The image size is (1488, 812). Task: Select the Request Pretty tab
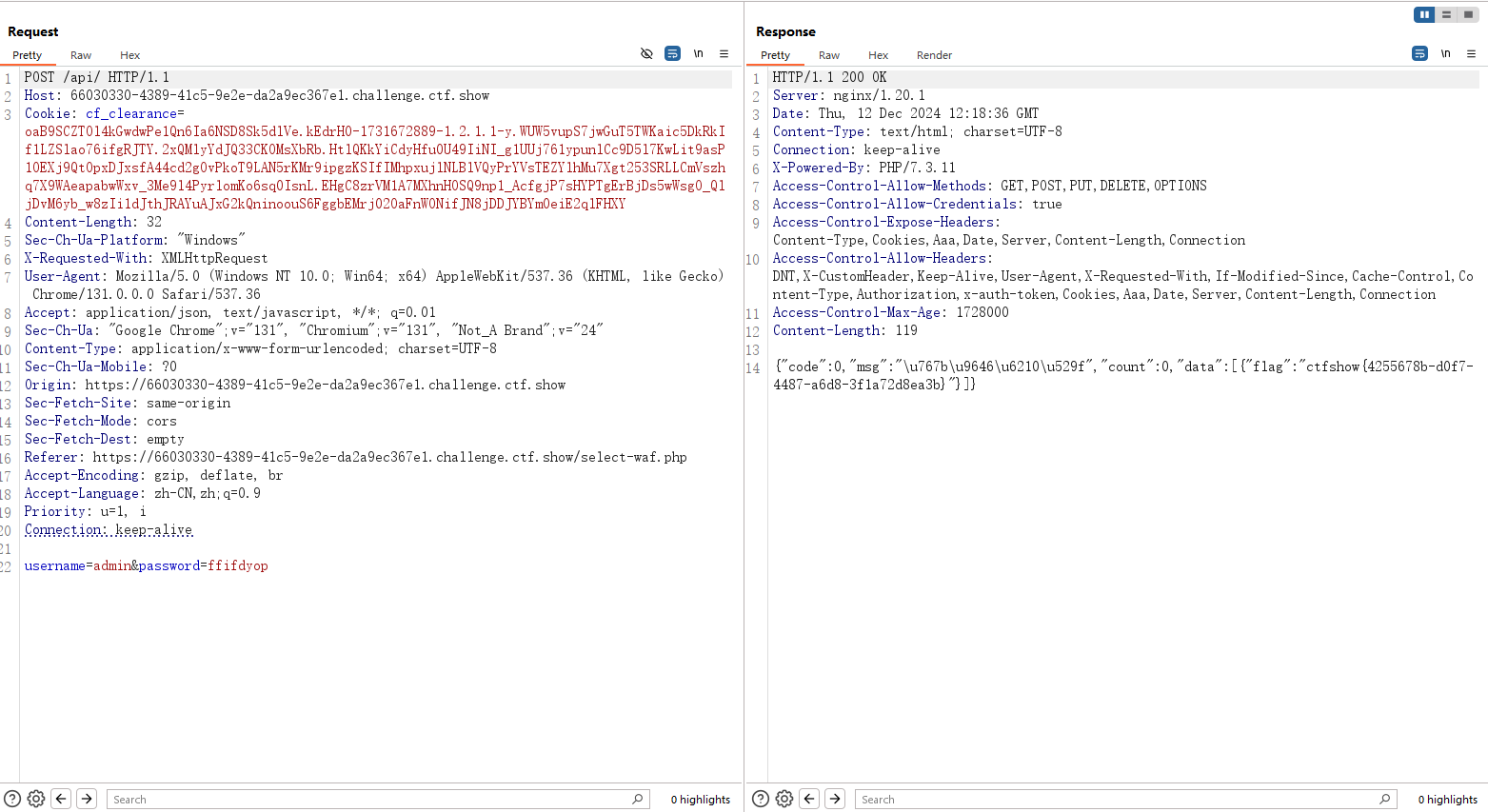pyautogui.click(x=27, y=55)
